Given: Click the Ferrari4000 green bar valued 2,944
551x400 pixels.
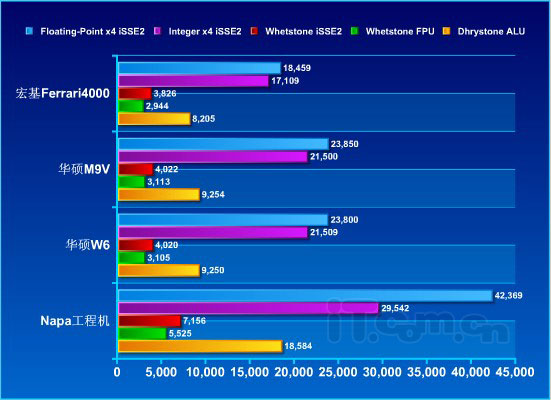Looking at the screenshot, I should point(131,106).
